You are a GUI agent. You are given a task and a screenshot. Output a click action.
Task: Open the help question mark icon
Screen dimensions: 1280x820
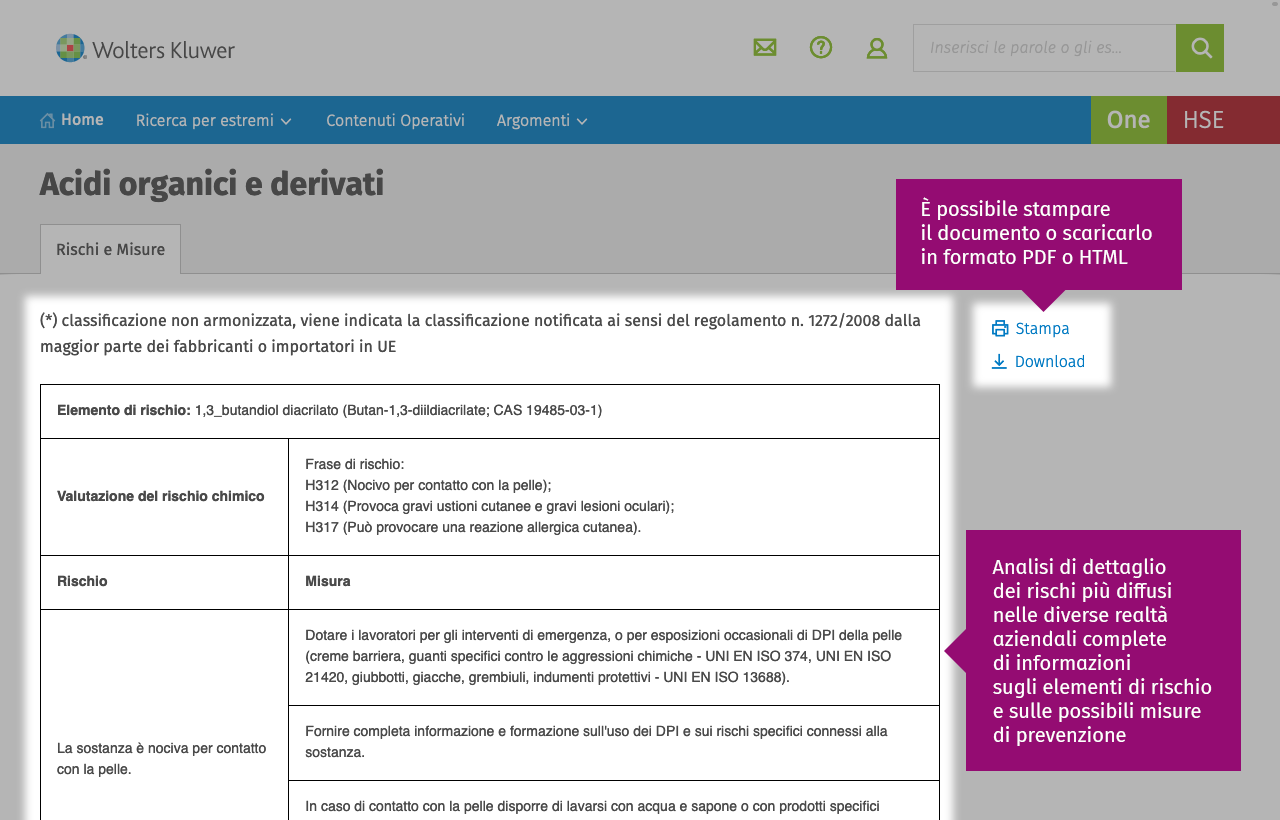click(x=821, y=47)
